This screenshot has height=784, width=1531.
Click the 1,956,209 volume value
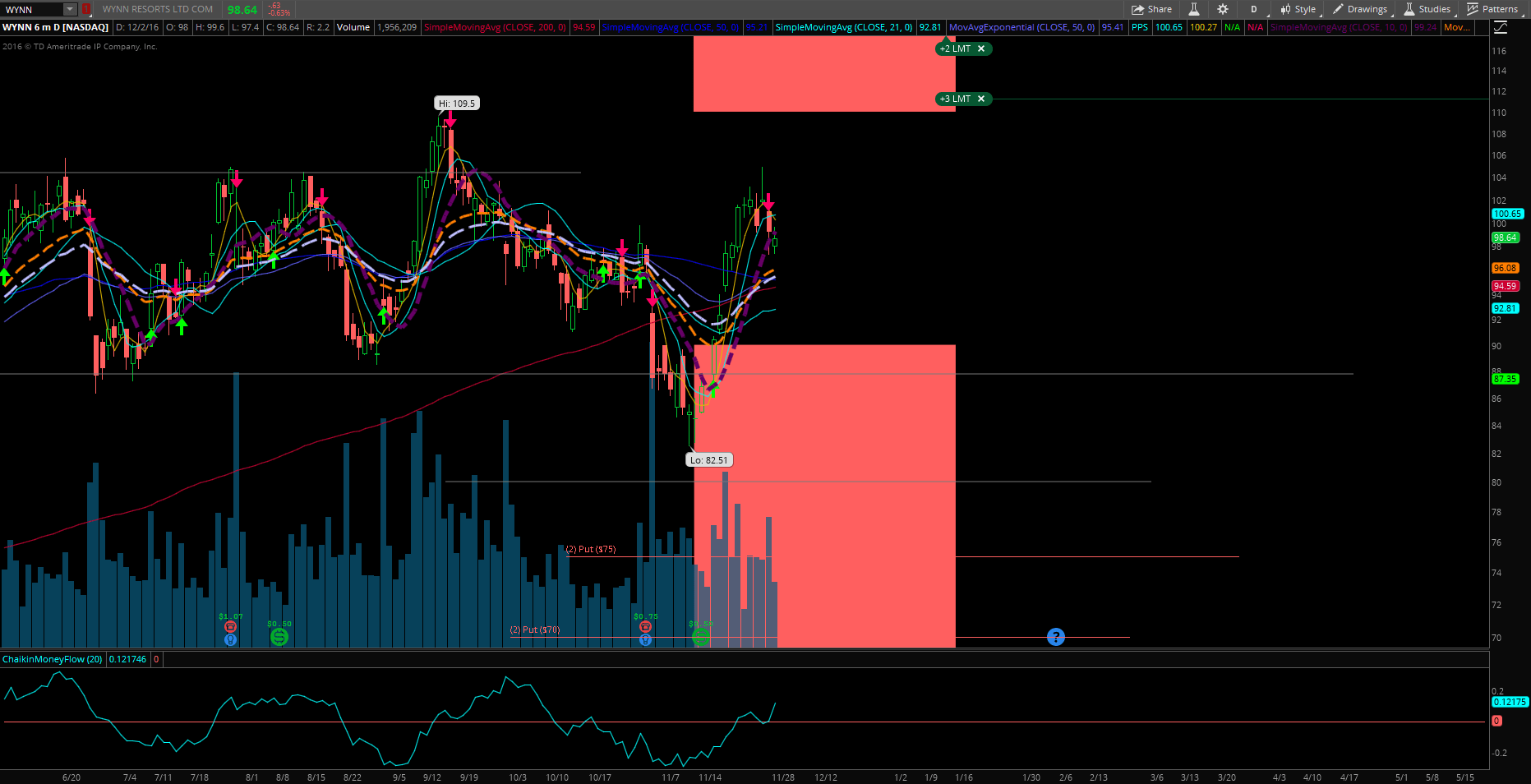pyautogui.click(x=397, y=27)
